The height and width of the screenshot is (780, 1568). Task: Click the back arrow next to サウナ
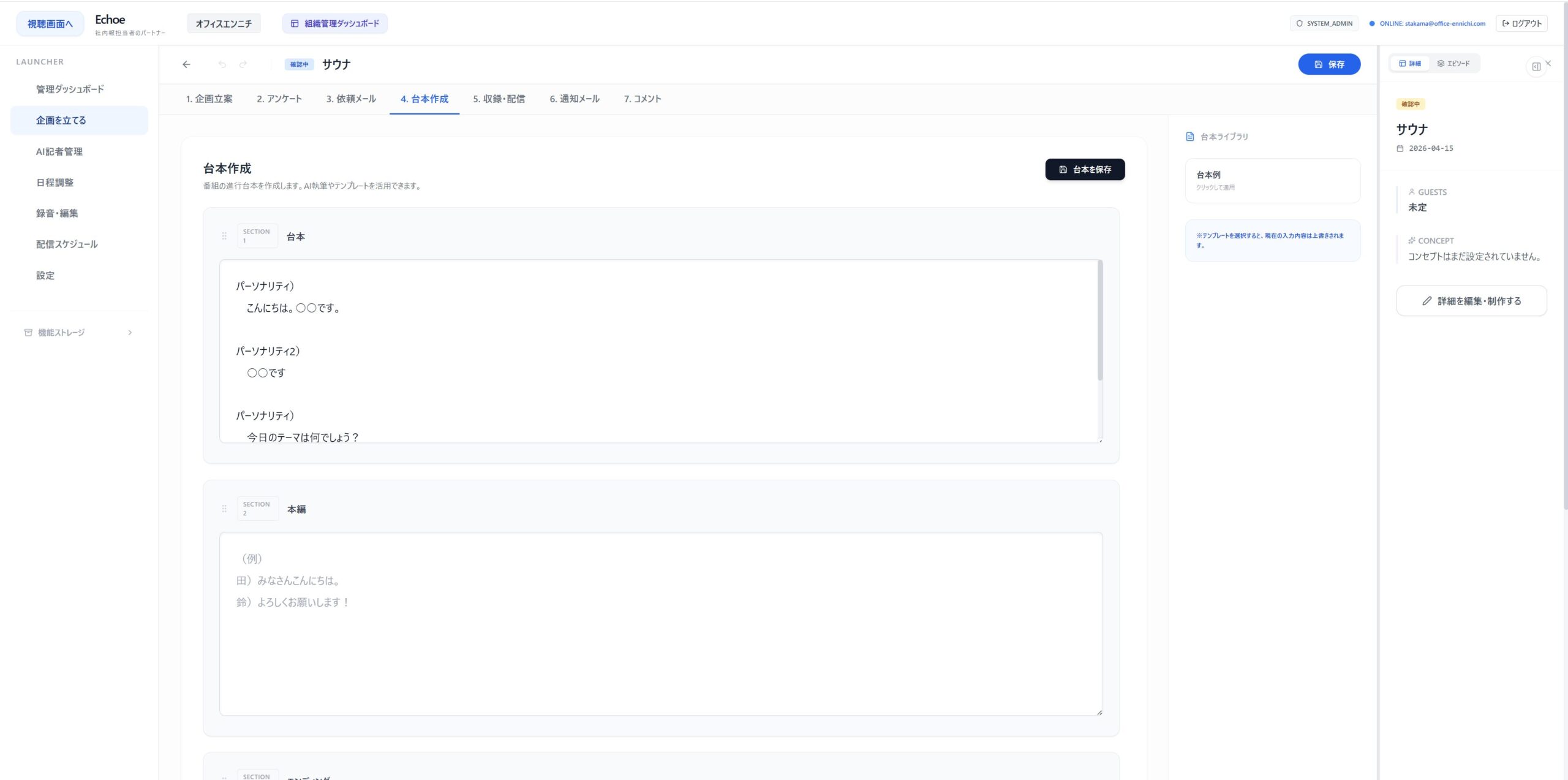tap(186, 64)
